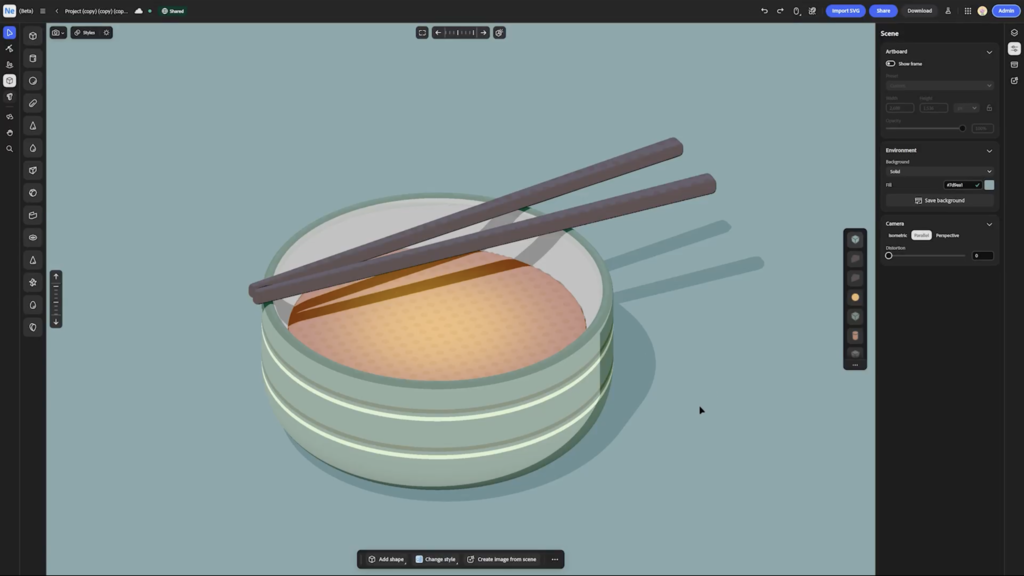Click the Save background button
The image size is (1024, 576).
tap(939, 200)
